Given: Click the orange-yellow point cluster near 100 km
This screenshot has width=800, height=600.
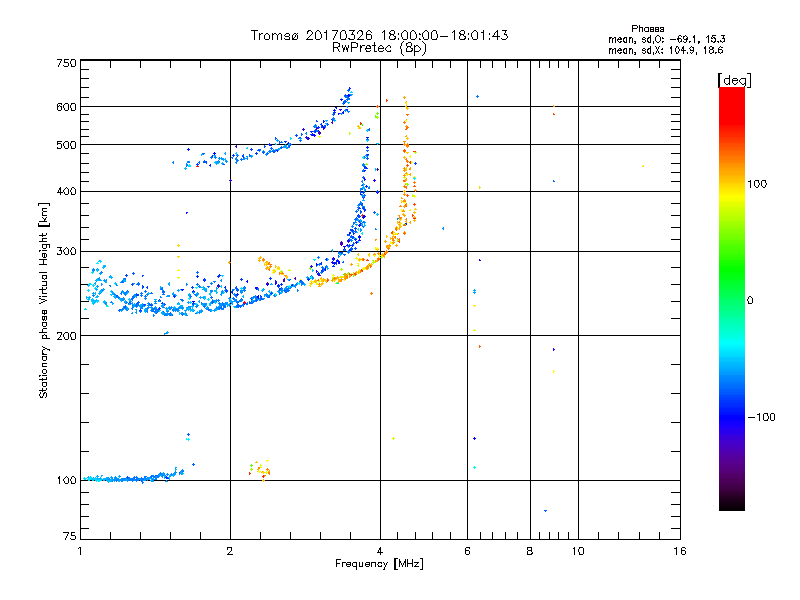Looking at the screenshot, I should point(260,469).
